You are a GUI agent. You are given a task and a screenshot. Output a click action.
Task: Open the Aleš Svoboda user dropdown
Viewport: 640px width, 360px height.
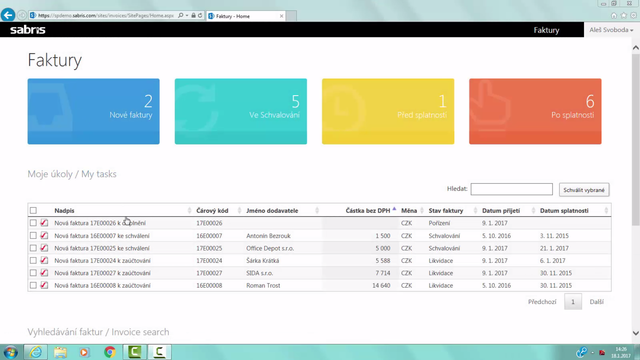pos(611,30)
